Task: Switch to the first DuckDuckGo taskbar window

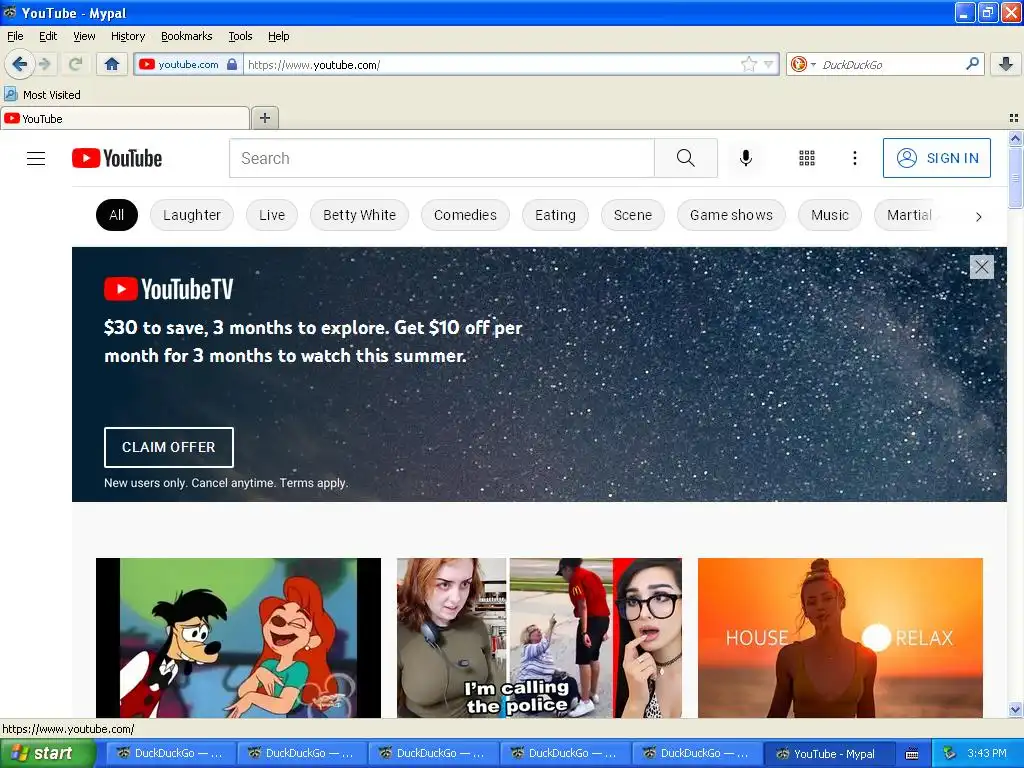Action: pos(170,753)
